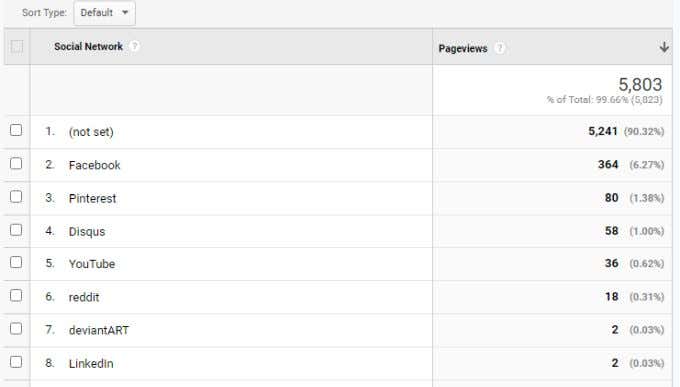The image size is (680, 387).
Task: Open the deviantART network entry
Action: (x=99, y=330)
